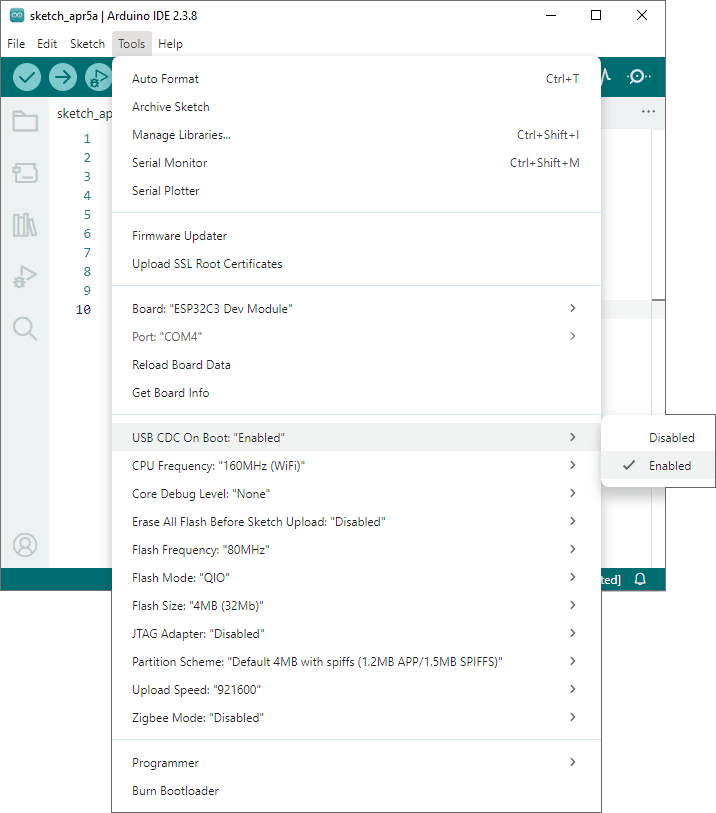Viewport: 716px width, 813px height.
Task: Open the Serial Monitor toolbar icon
Action: pyautogui.click(x=639, y=77)
